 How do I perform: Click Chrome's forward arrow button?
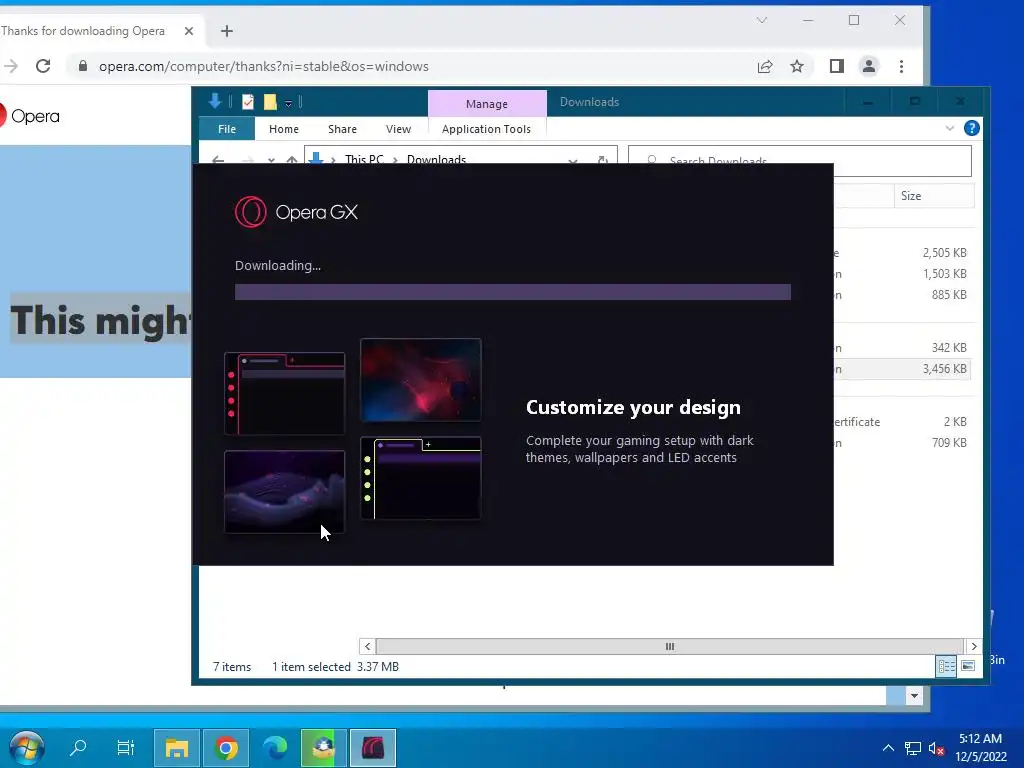(10, 66)
